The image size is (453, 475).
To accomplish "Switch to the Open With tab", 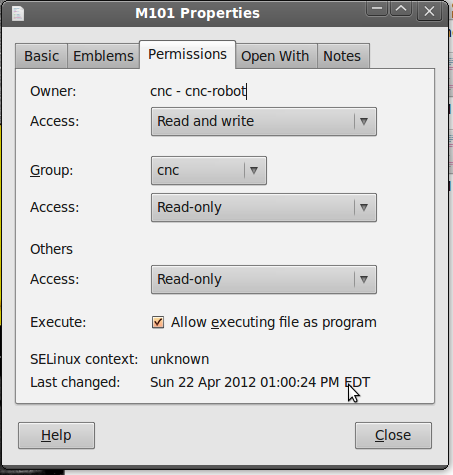I will click(x=275, y=56).
